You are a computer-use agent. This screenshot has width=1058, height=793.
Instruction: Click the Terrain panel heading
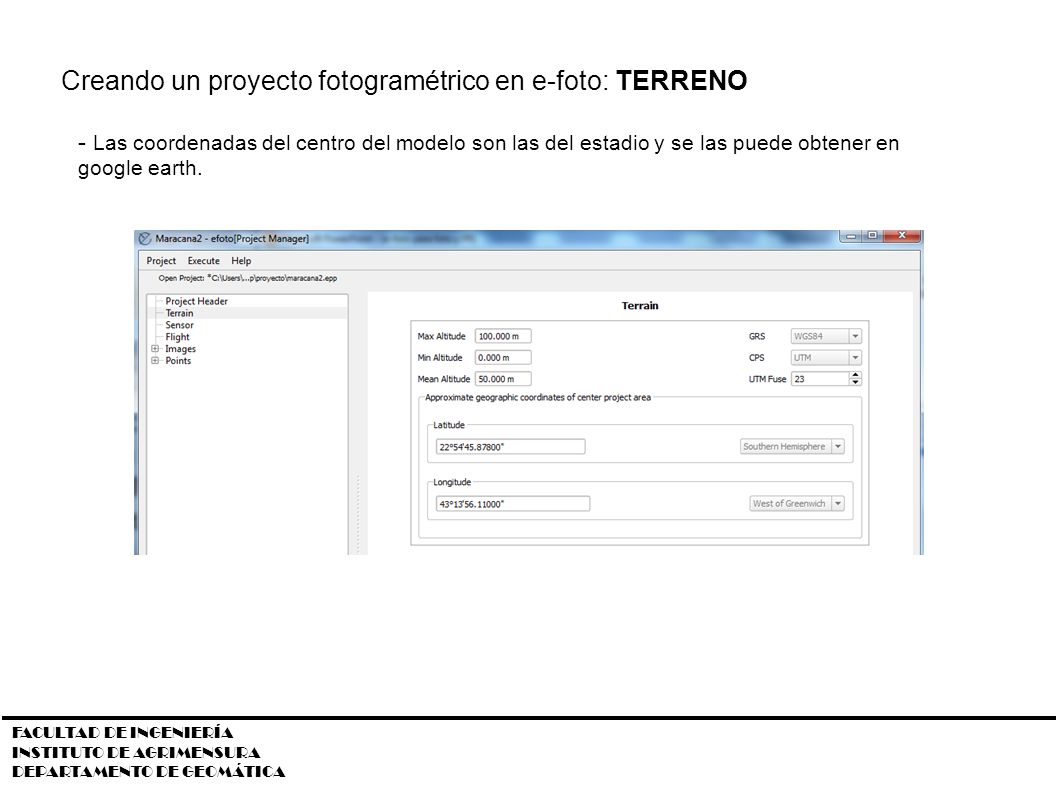click(640, 306)
